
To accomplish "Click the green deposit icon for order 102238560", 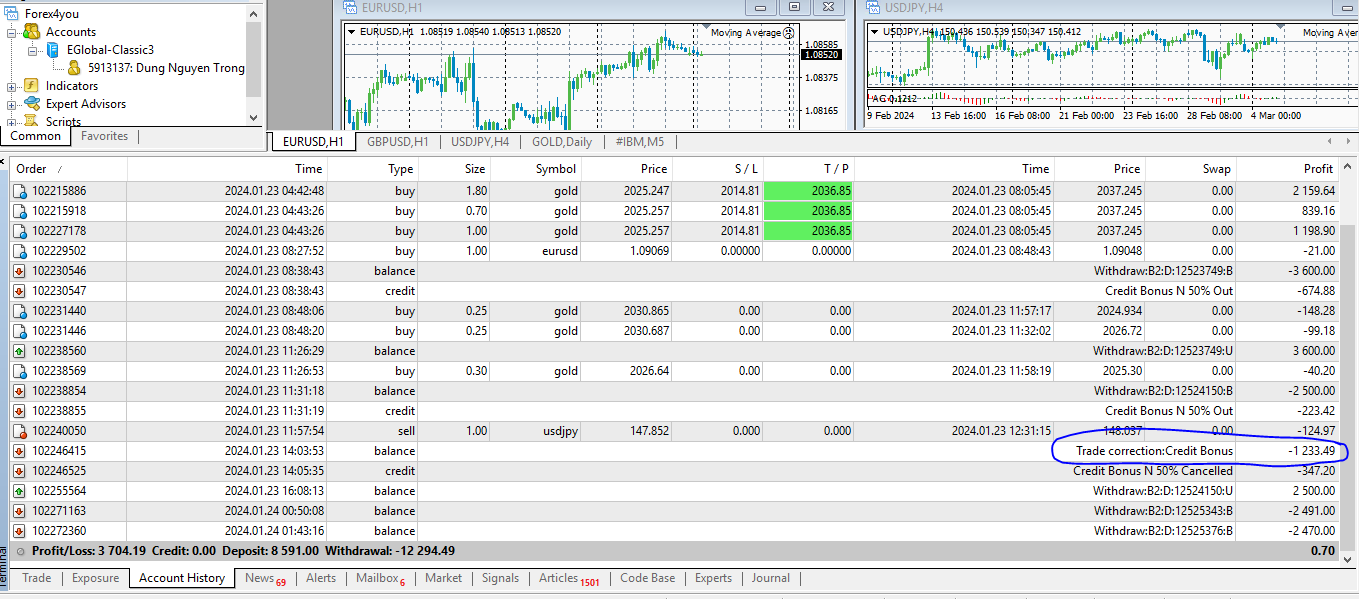I will pos(19,351).
